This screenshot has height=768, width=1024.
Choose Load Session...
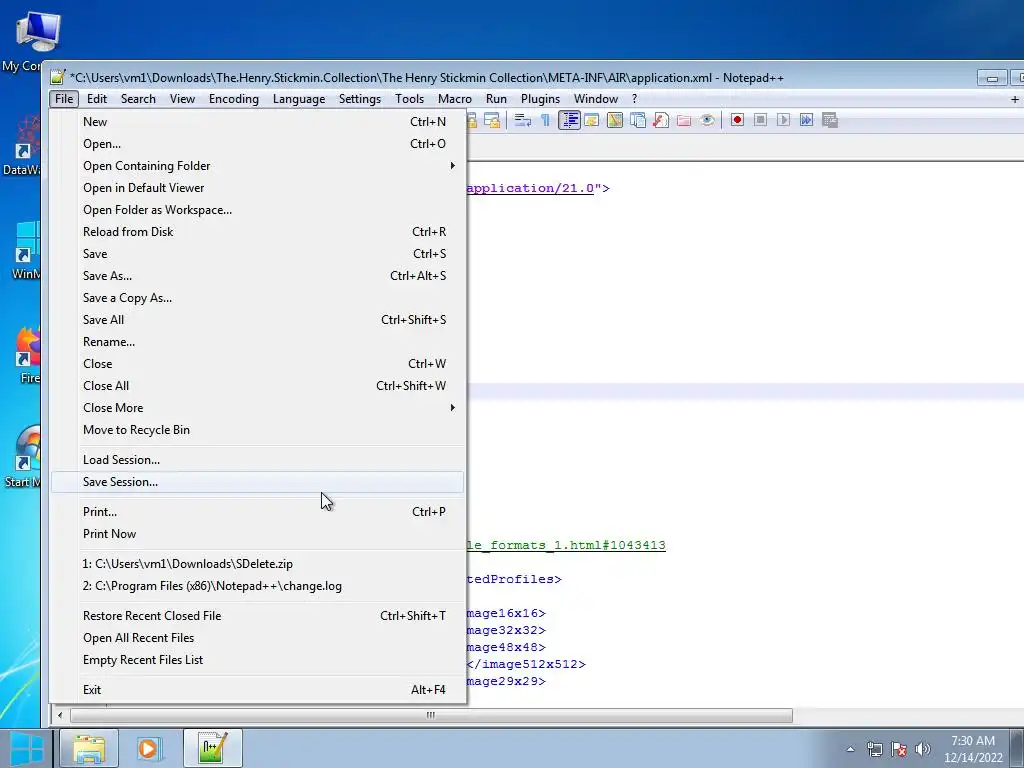click(x=257, y=460)
